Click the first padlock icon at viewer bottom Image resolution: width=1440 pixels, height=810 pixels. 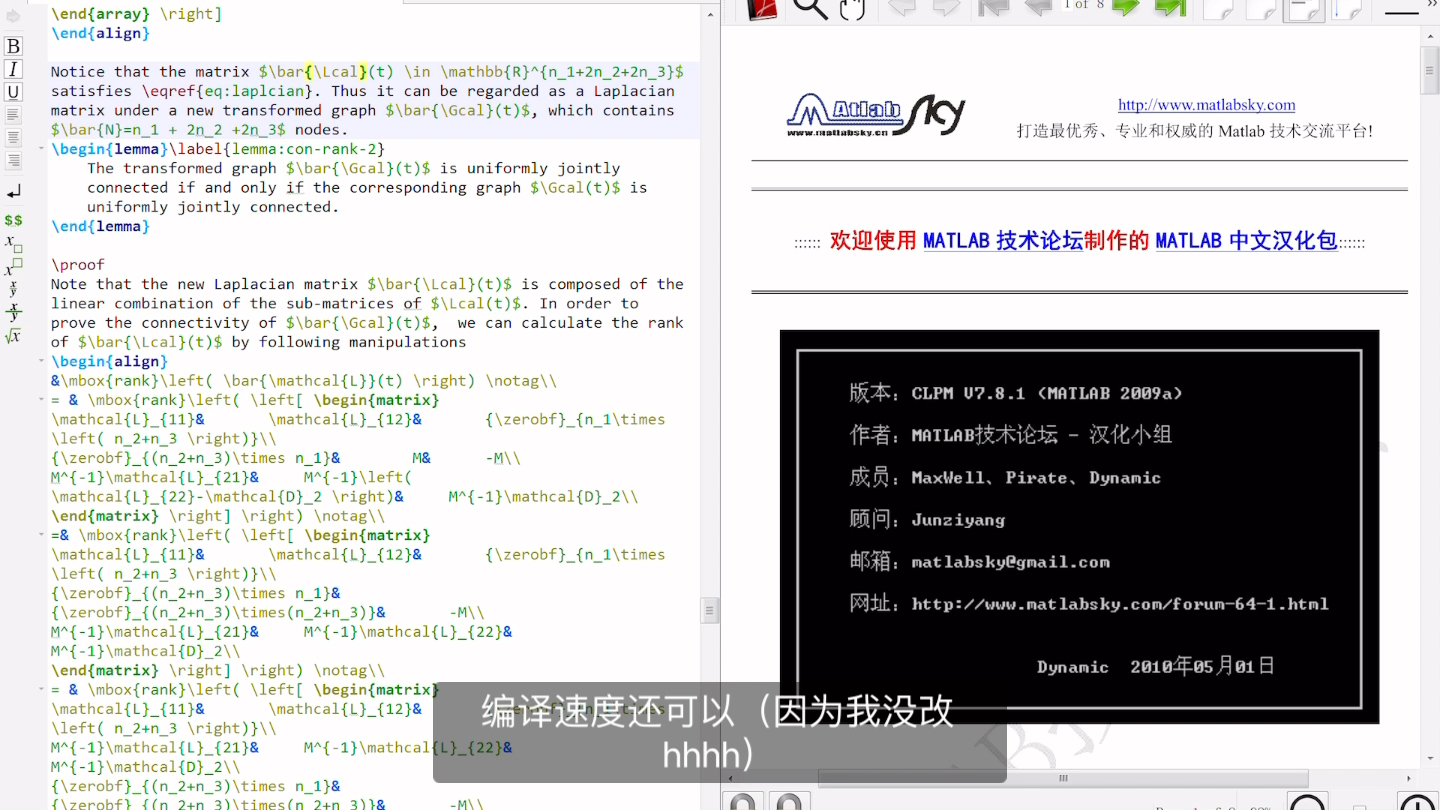(x=744, y=801)
